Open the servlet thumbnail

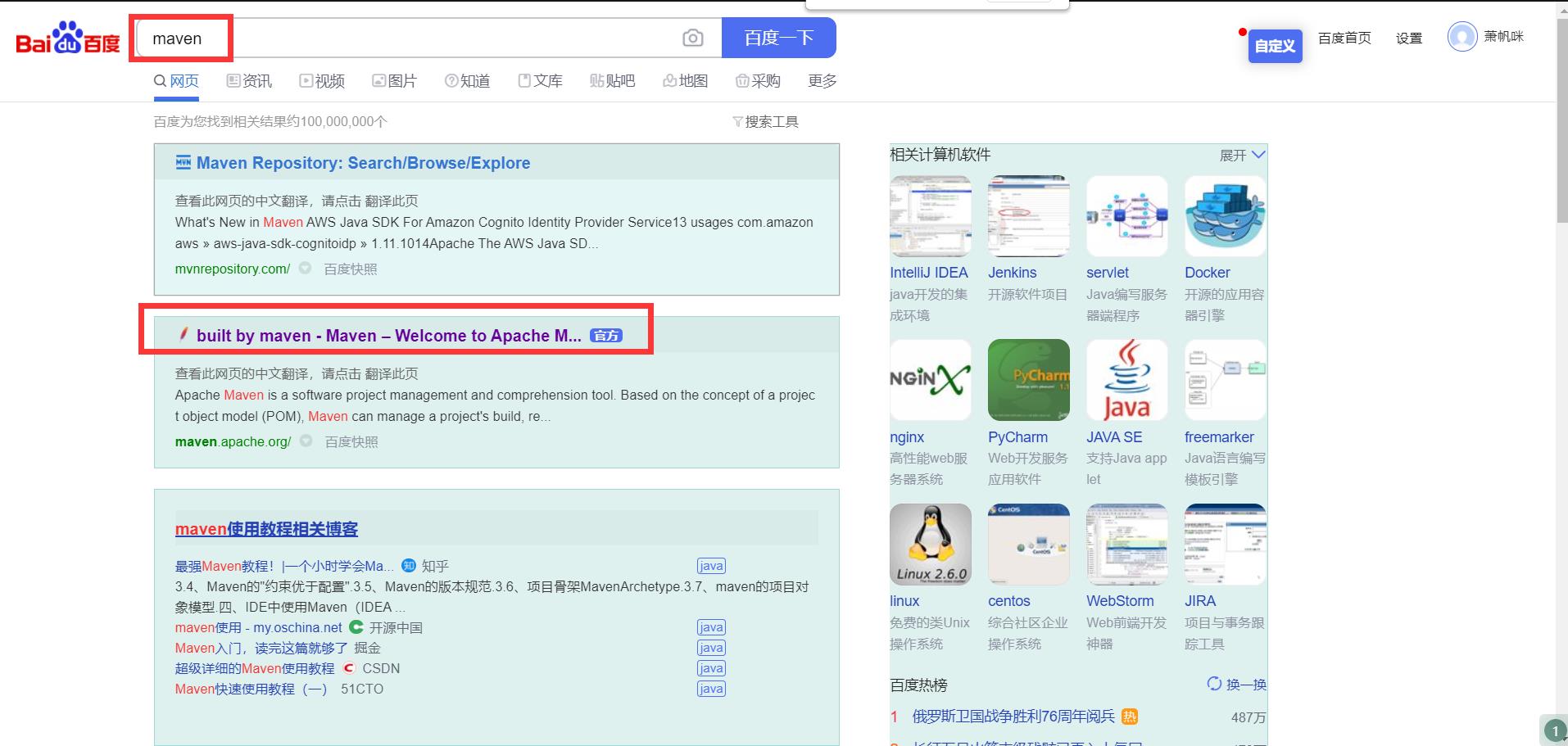point(1126,216)
